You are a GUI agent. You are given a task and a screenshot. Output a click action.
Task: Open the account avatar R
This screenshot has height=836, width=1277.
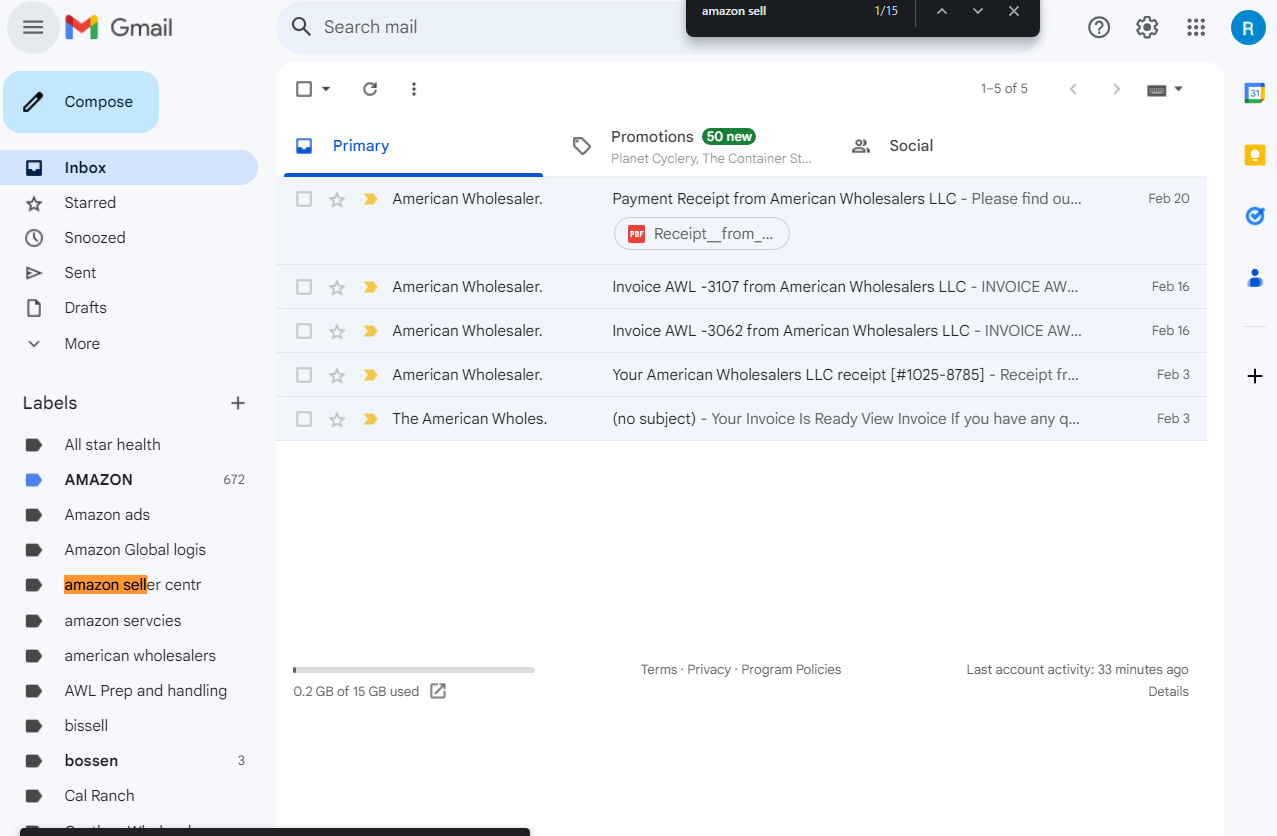pyautogui.click(x=1248, y=27)
